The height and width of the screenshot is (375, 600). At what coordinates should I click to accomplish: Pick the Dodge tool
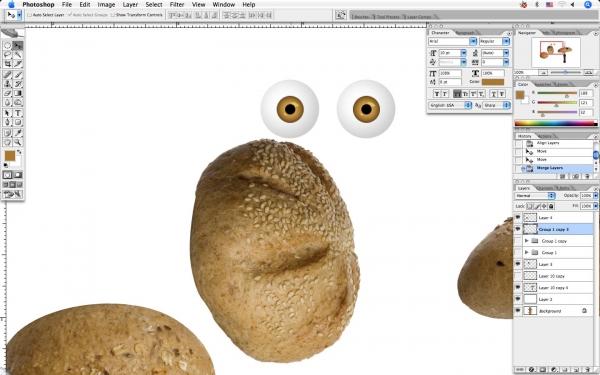[x=18, y=102]
